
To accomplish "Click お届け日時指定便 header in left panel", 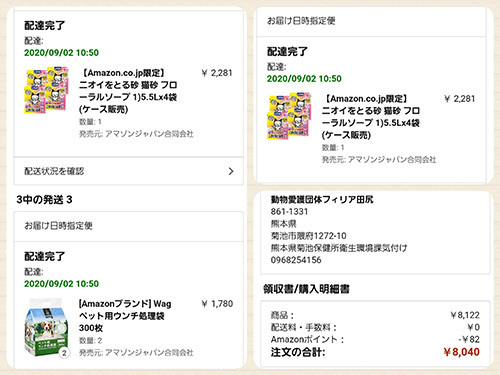I will coord(58,226).
